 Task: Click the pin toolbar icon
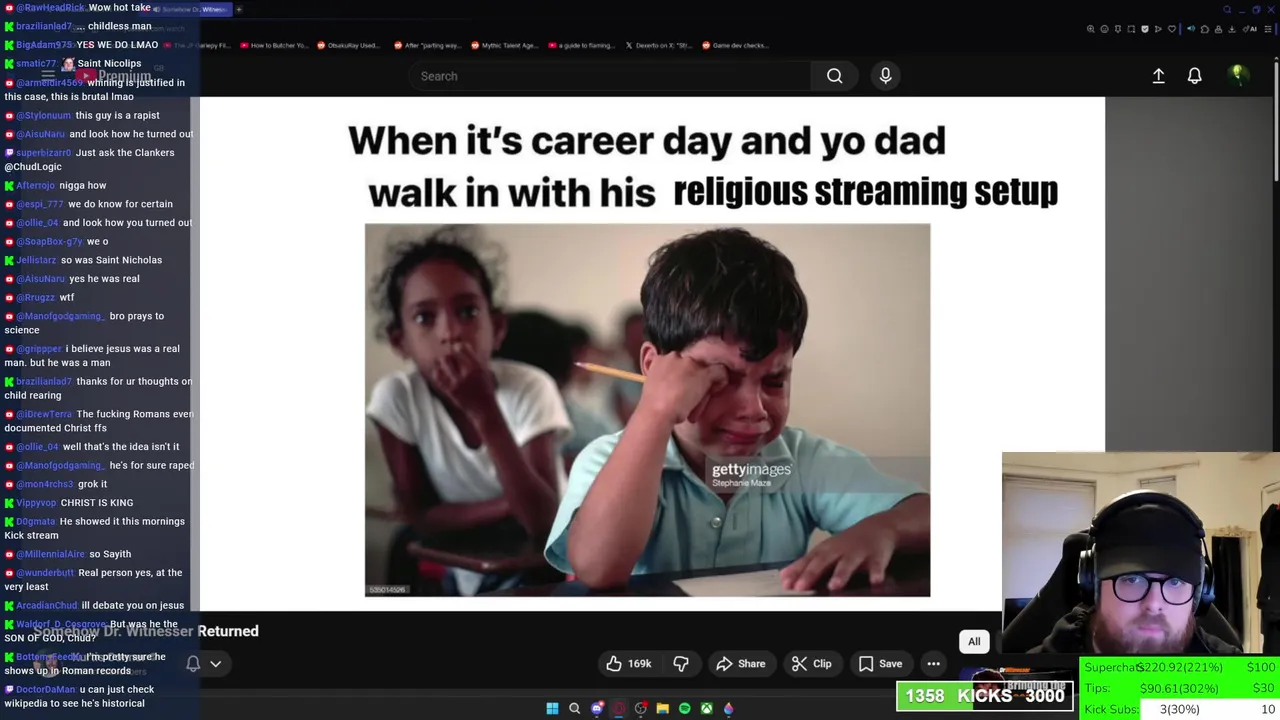pos(1118,29)
